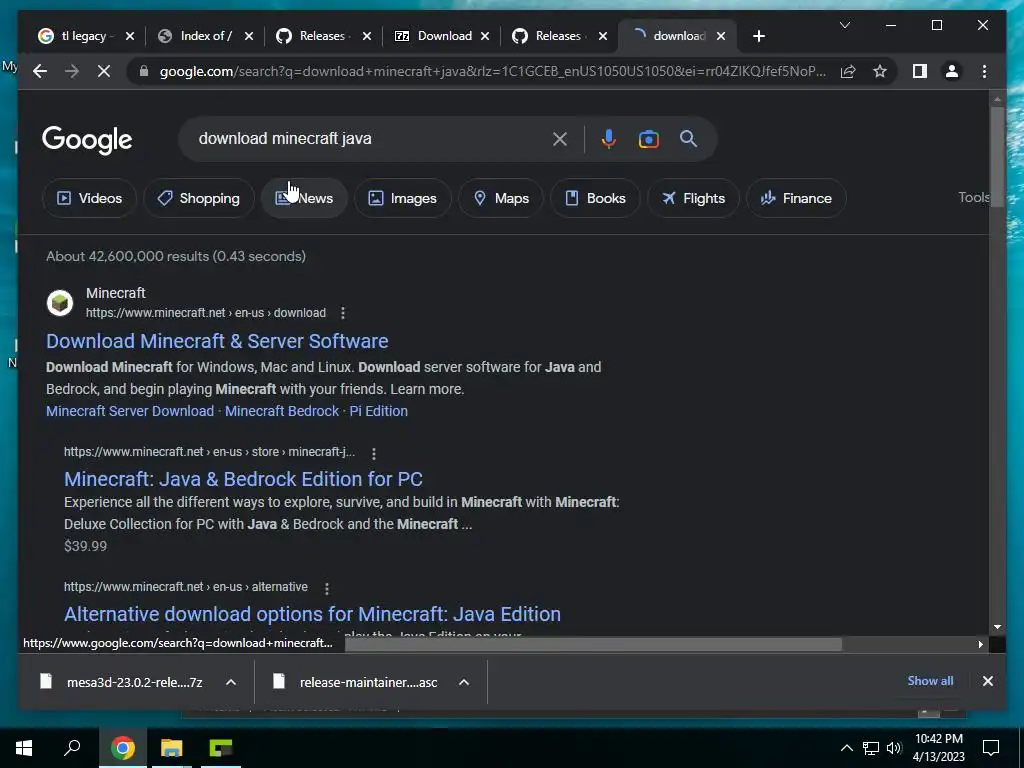
Task: Bookmark this page with the star icon
Action: coord(880,71)
